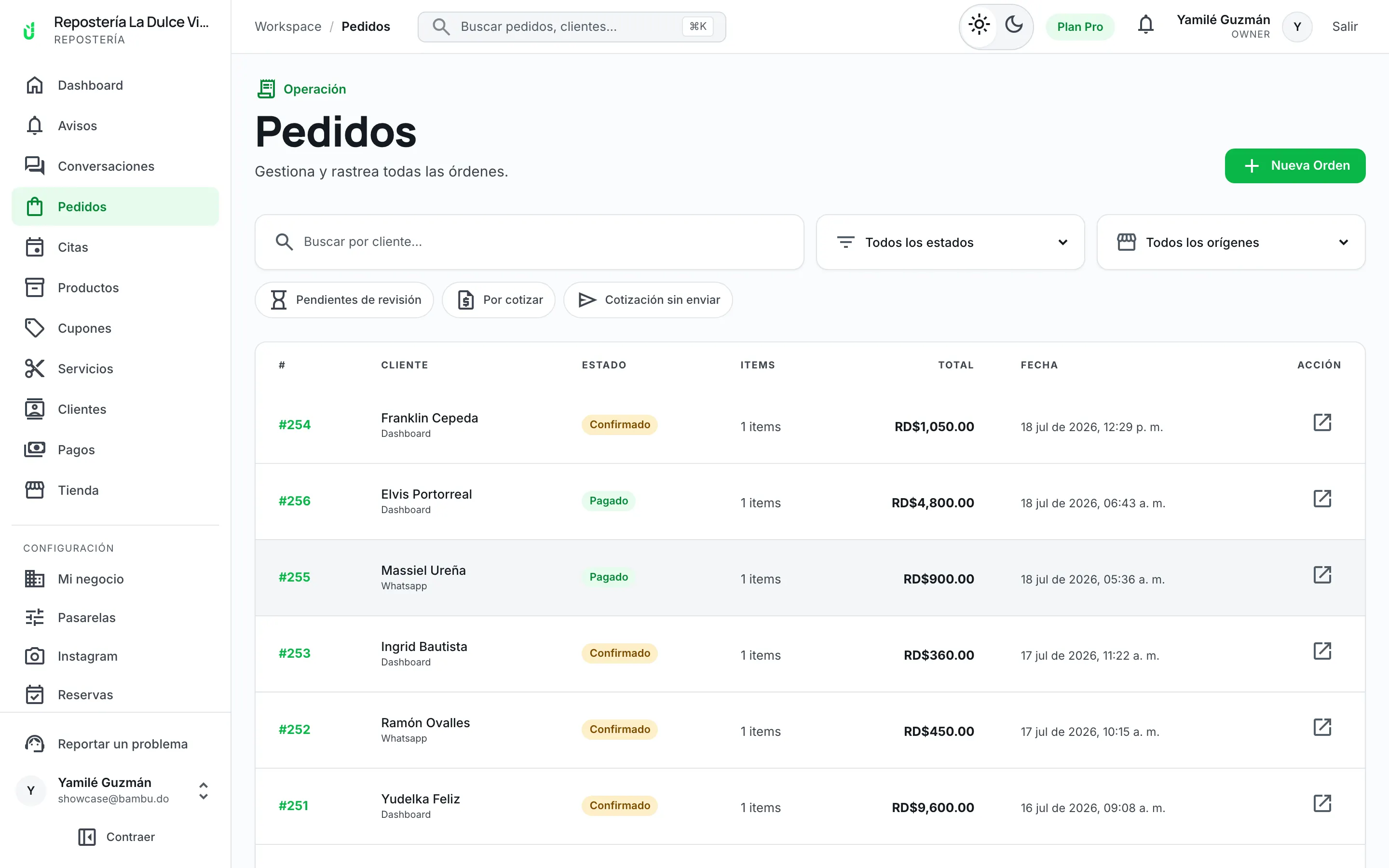Open Pagos money icon
Screen dimensions: 1389x868
[34, 449]
